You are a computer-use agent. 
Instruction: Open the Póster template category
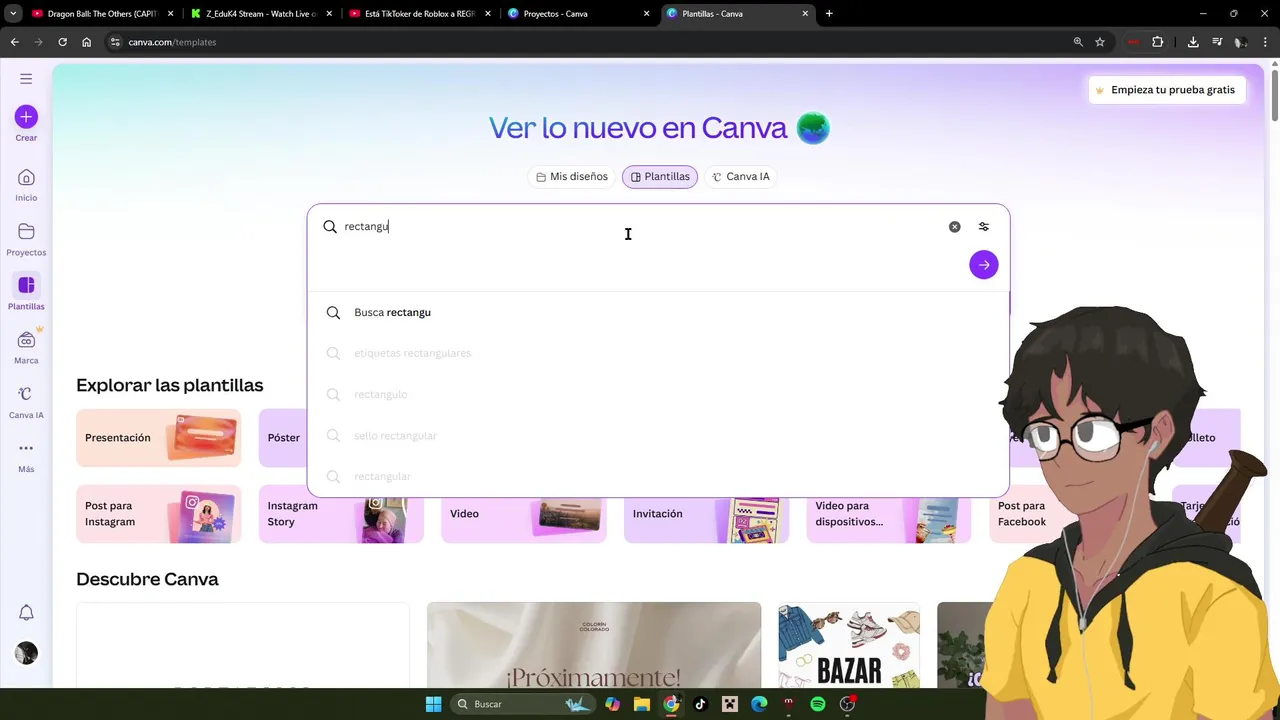tap(283, 438)
